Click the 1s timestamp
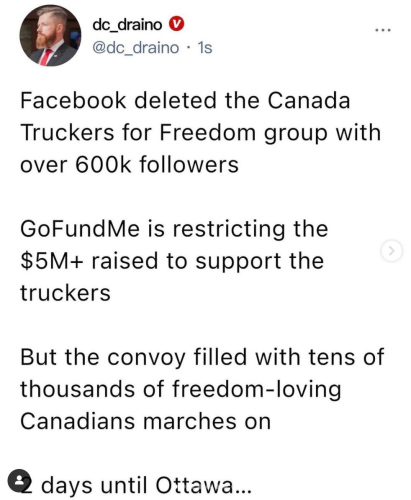Image resolution: width=411 pixels, height=500 pixels. coord(205,48)
